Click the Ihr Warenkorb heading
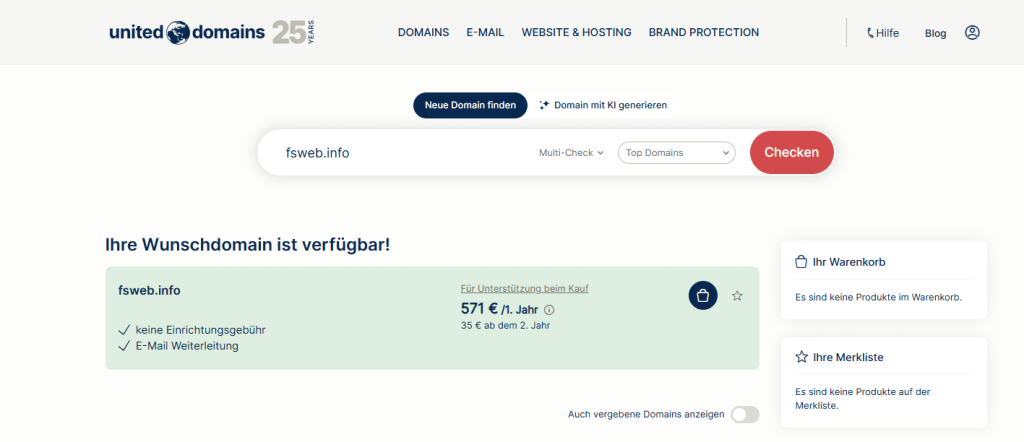Image resolution: width=1024 pixels, height=442 pixels. pyautogui.click(x=849, y=262)
